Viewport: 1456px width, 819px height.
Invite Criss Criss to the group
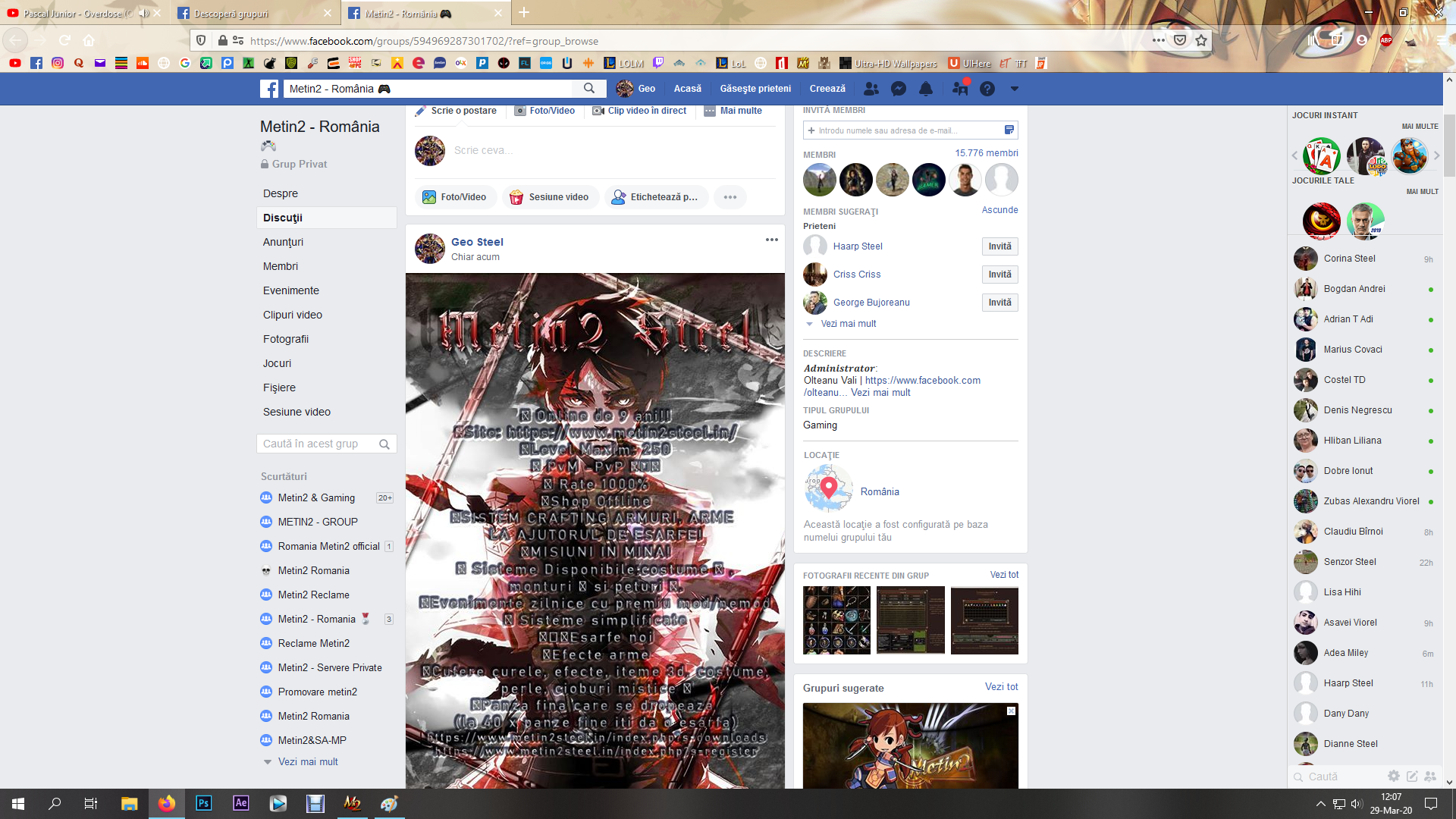(x=999, y=275)
